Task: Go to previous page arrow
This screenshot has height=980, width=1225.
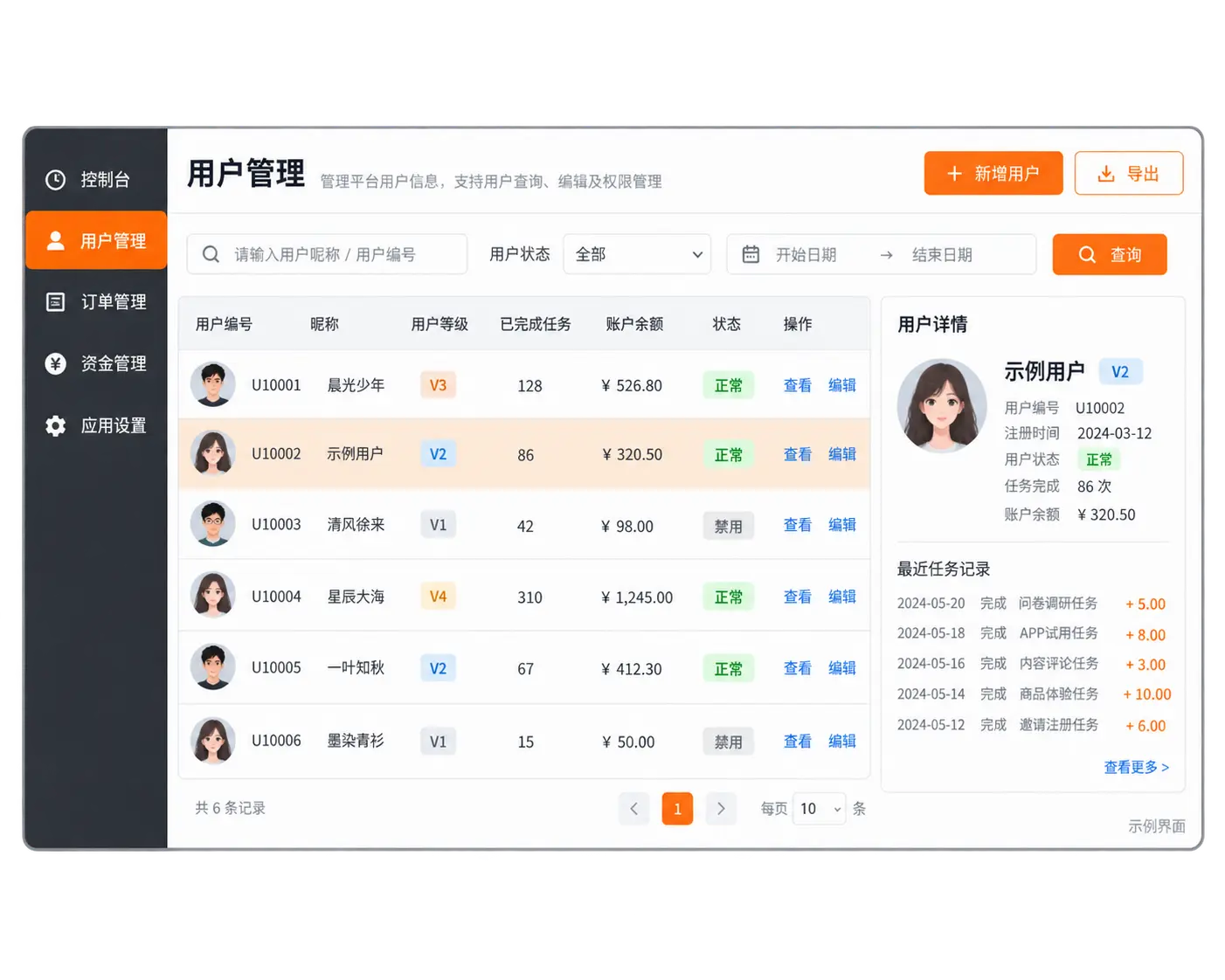Action: pyautogui.click(x=633, y=809)
